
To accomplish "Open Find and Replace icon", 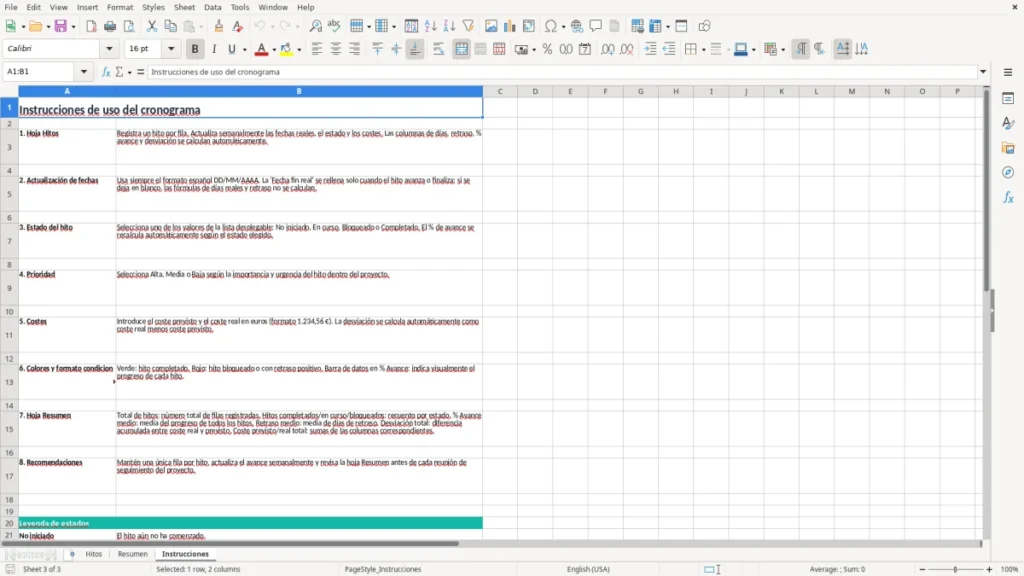I will coord(315,26).
